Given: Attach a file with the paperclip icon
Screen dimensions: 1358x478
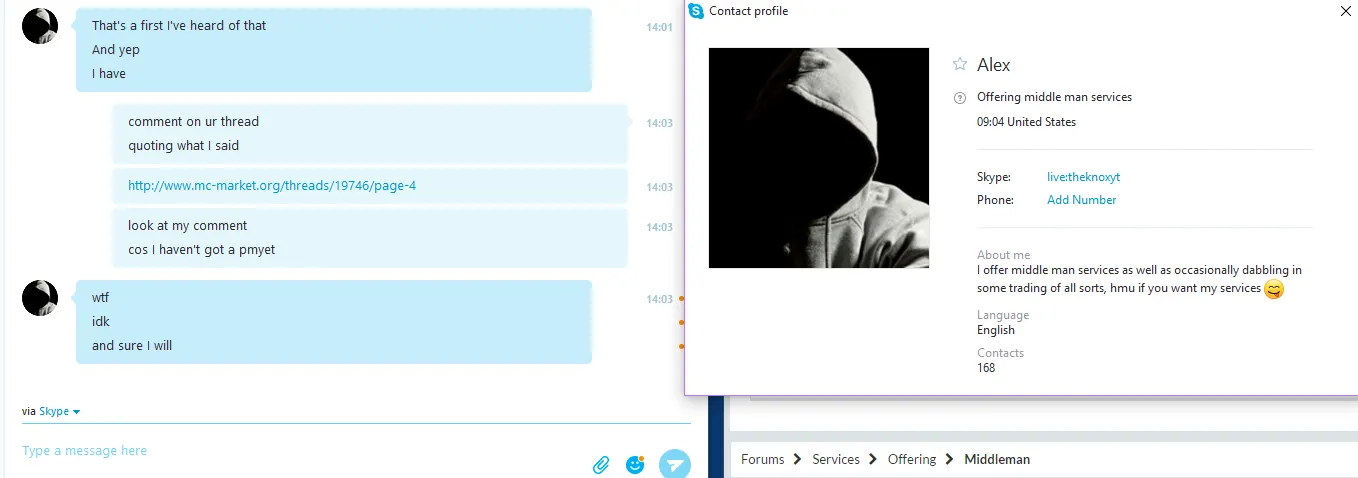Looking at the screenshot, I should click(601, 465).
